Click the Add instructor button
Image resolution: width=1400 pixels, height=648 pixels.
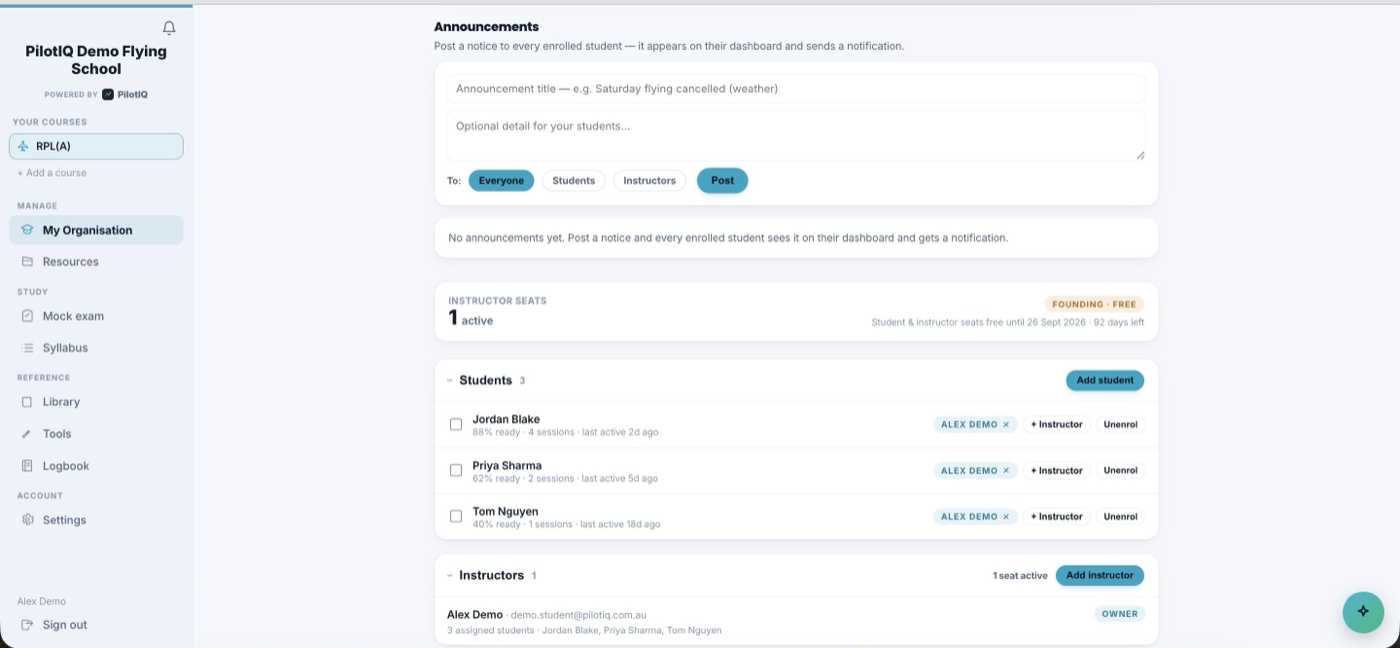pos(1100,575)
